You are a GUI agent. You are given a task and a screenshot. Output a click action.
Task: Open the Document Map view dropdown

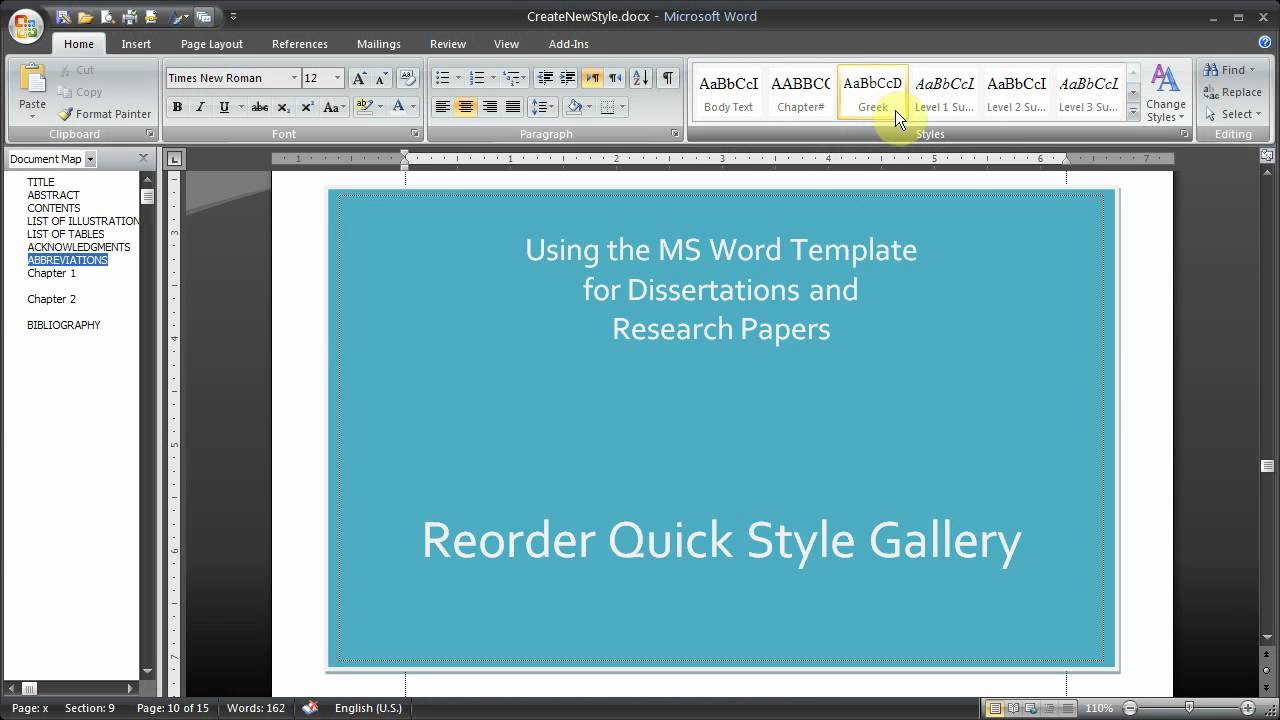pyautogui.click(x=90, y=159)
